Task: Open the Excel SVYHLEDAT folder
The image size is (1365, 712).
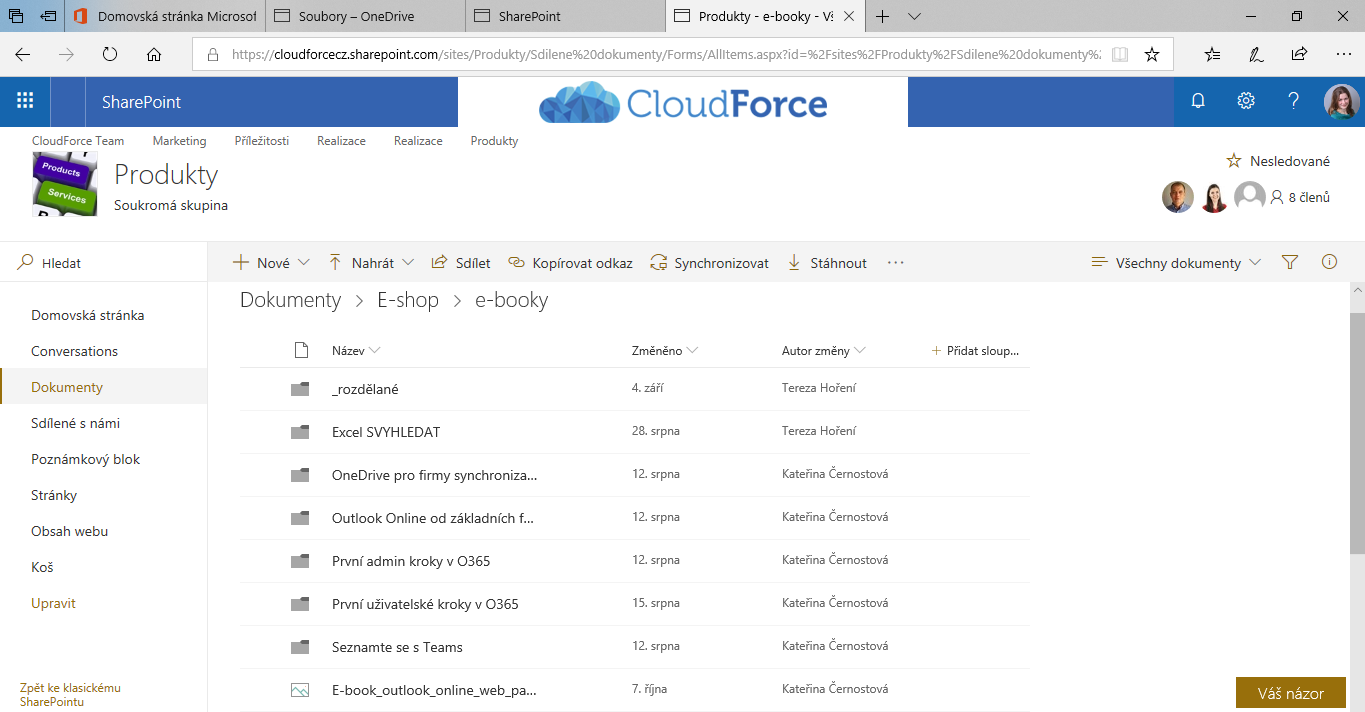Action: tap(386, 432)
